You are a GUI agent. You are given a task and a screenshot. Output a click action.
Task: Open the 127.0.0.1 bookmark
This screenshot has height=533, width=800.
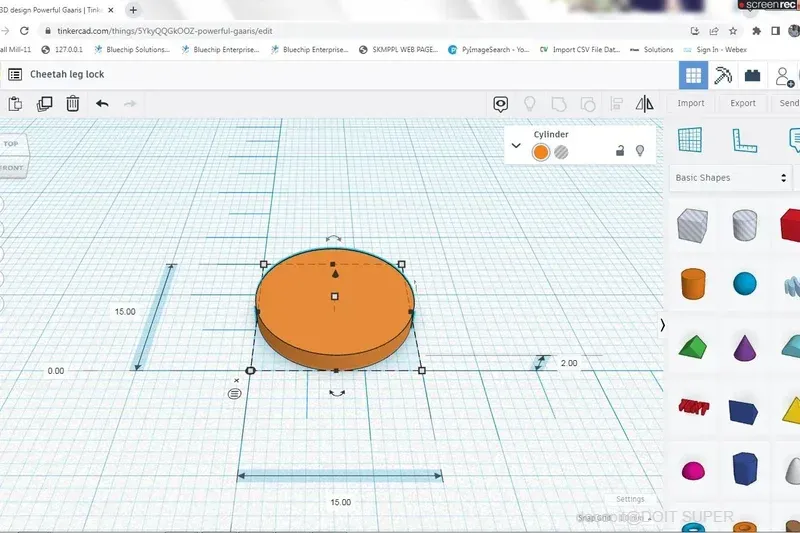click(x=62, y=49)
